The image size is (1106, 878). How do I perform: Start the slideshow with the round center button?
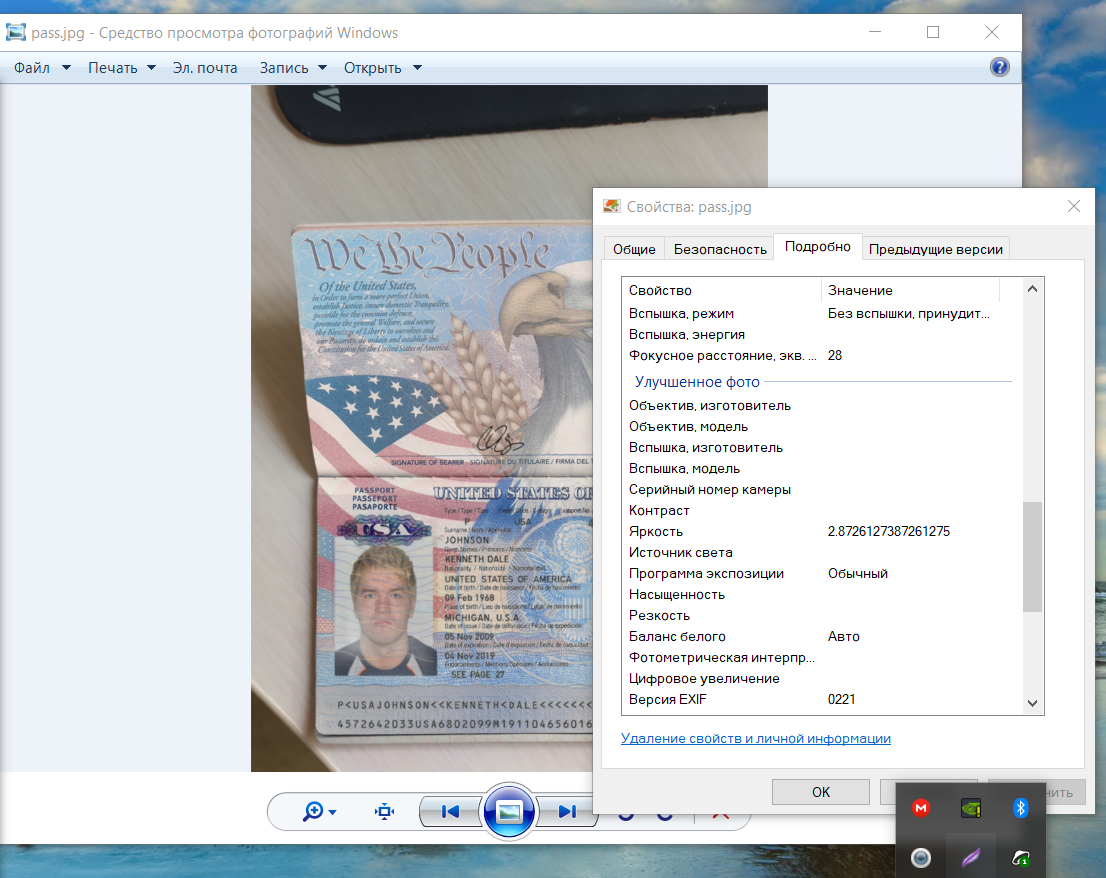509,811
